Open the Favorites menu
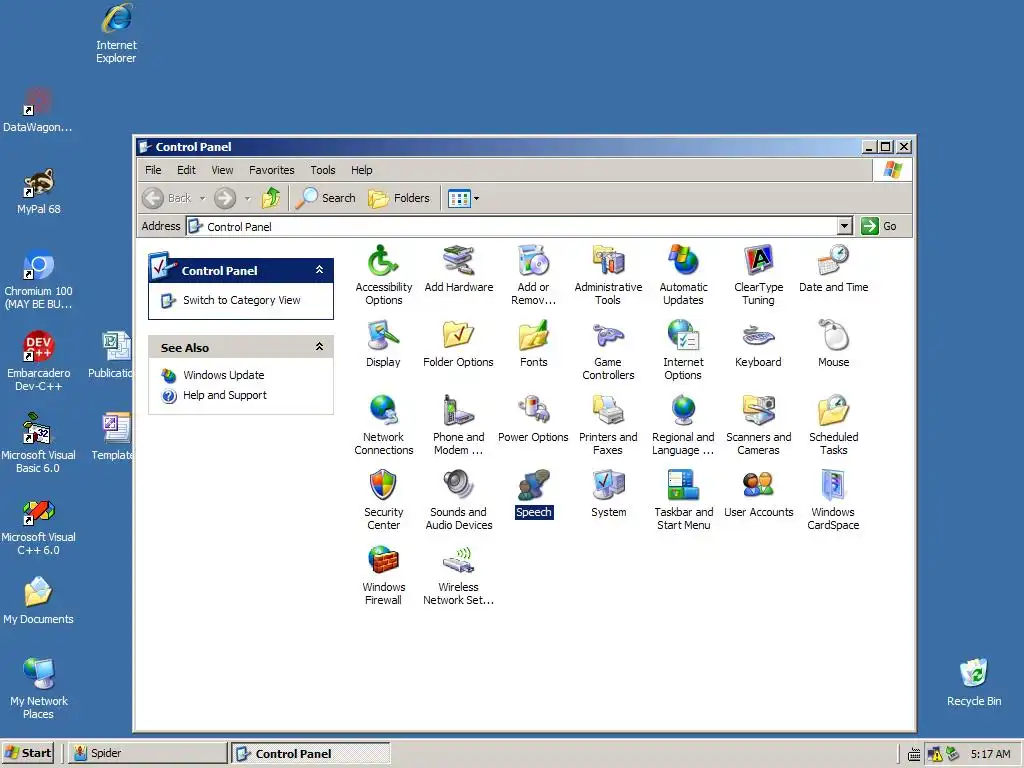The width and height of the screenshot is (1024, 768). pos(272,170)
